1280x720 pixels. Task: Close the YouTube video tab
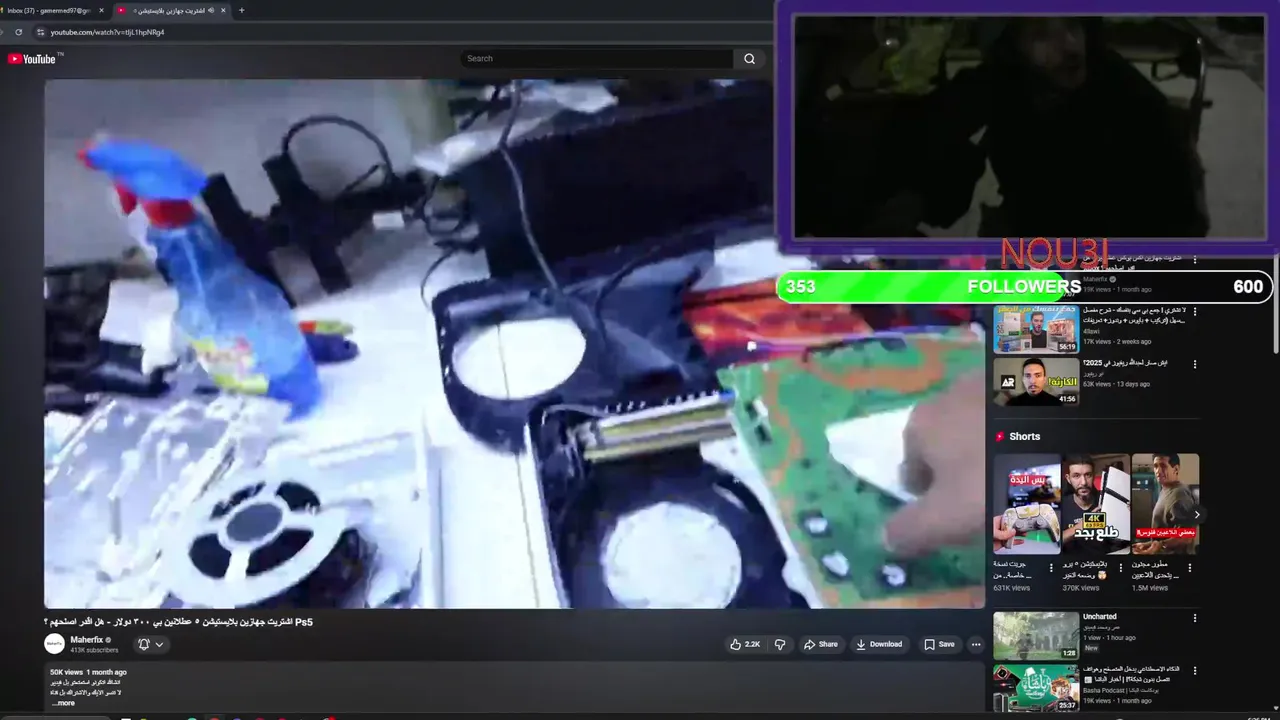click(224, 10)
